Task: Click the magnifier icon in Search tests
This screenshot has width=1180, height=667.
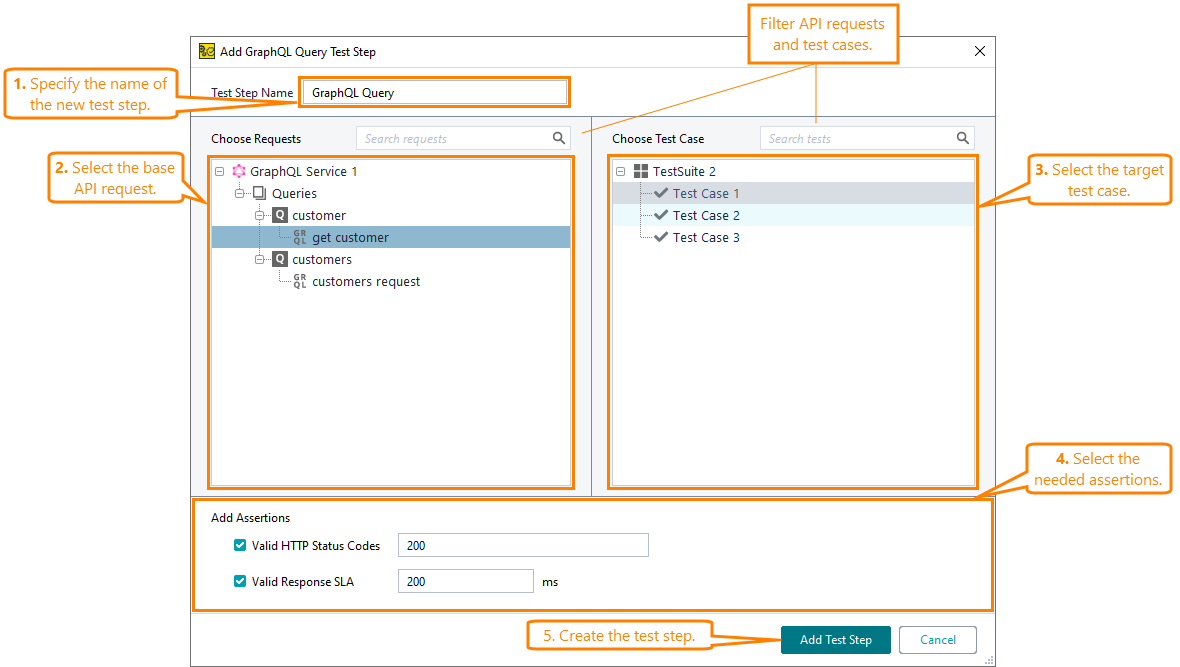Action: click(x=963, y=137)
